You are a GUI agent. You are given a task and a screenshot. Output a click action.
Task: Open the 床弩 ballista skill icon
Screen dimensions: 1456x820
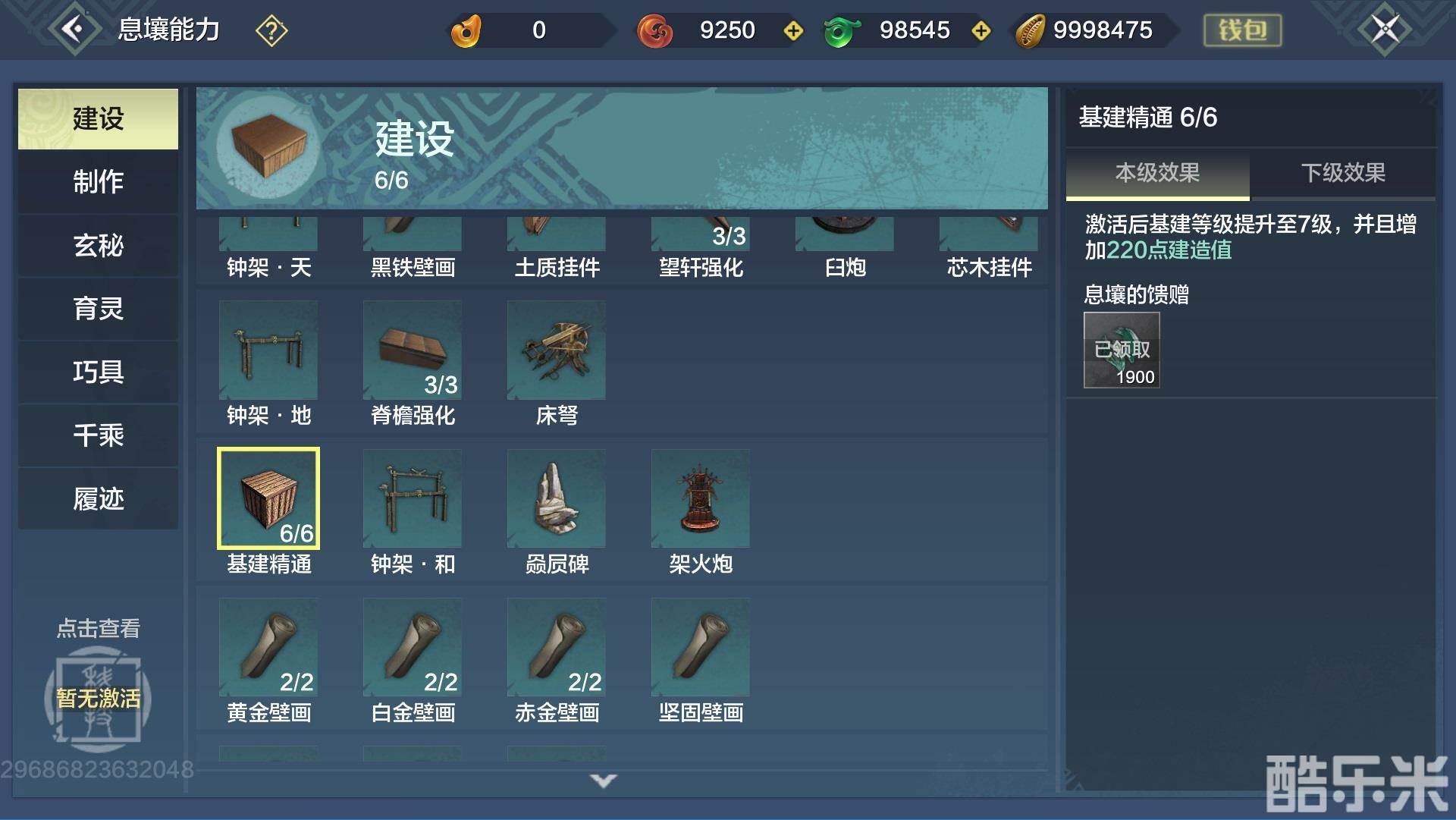[x=556, y=350]
